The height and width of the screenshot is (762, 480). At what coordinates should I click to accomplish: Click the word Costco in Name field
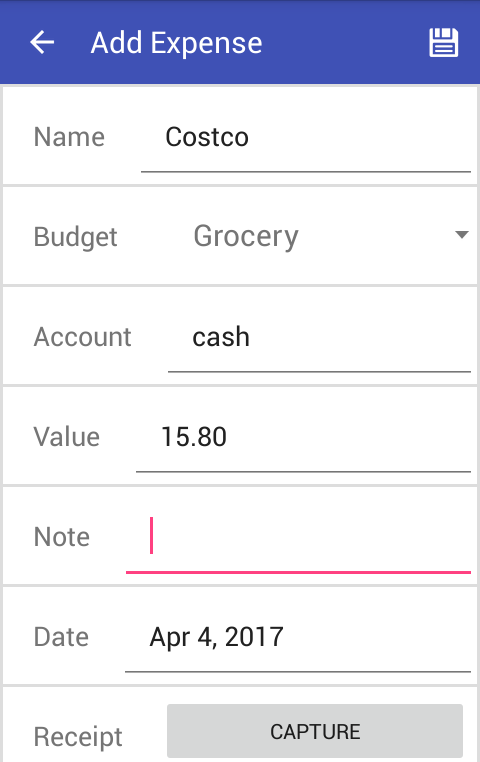(x=207, y=137)
